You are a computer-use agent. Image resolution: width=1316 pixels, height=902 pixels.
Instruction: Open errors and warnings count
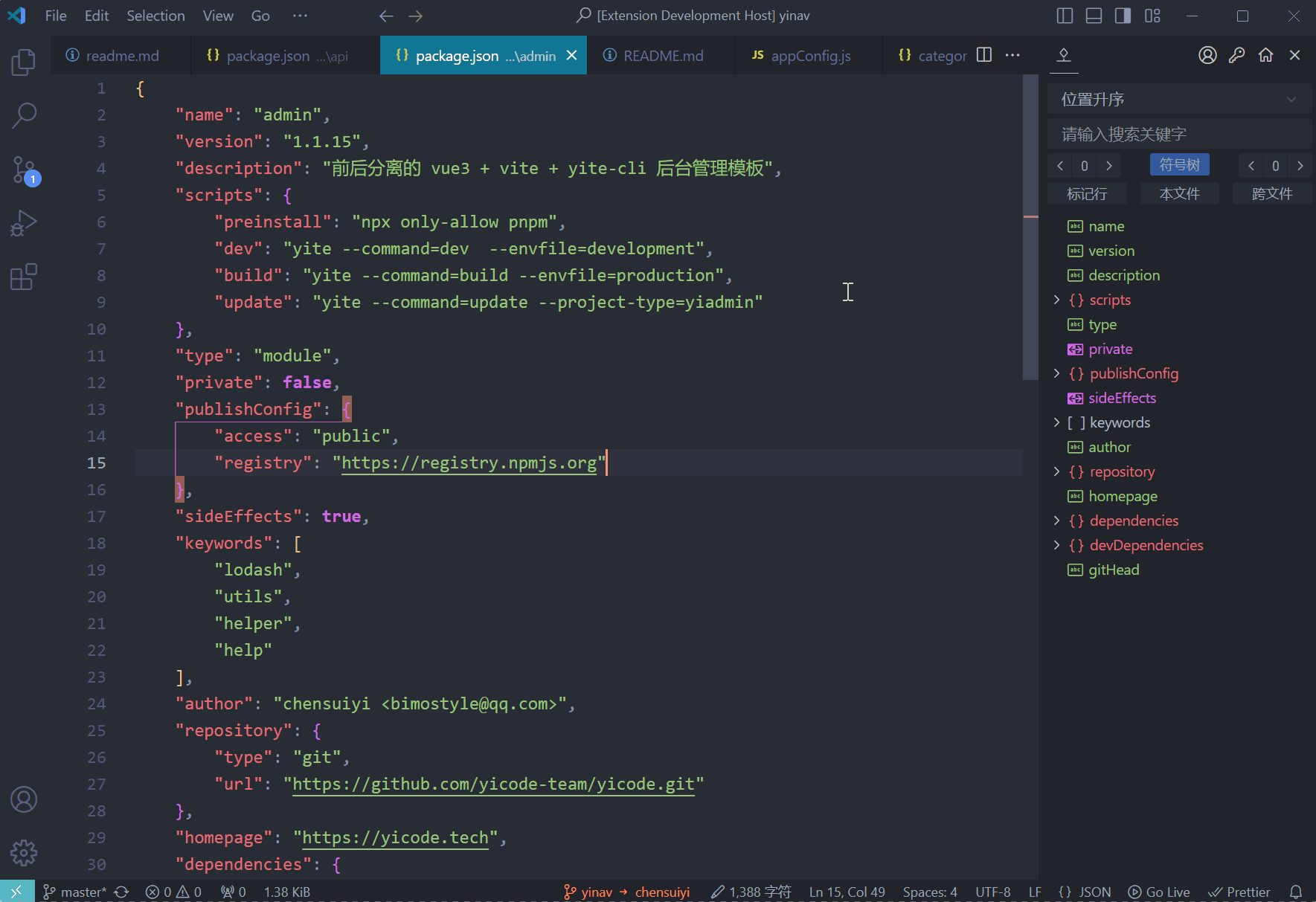click(x=174, y=892)
